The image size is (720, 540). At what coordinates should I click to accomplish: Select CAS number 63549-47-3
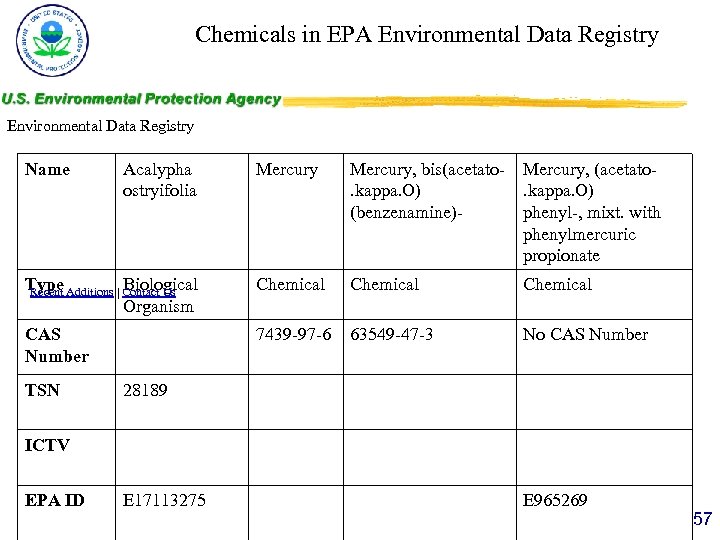pos(391,334)
